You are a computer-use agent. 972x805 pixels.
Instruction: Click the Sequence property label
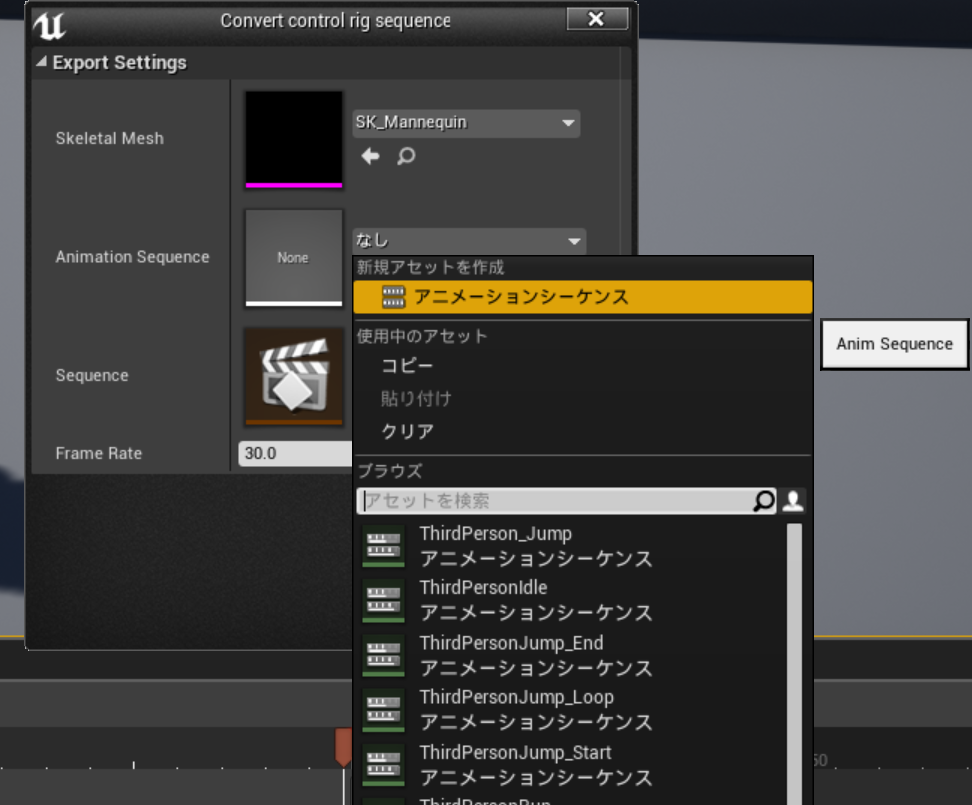[x=92, y=375]
